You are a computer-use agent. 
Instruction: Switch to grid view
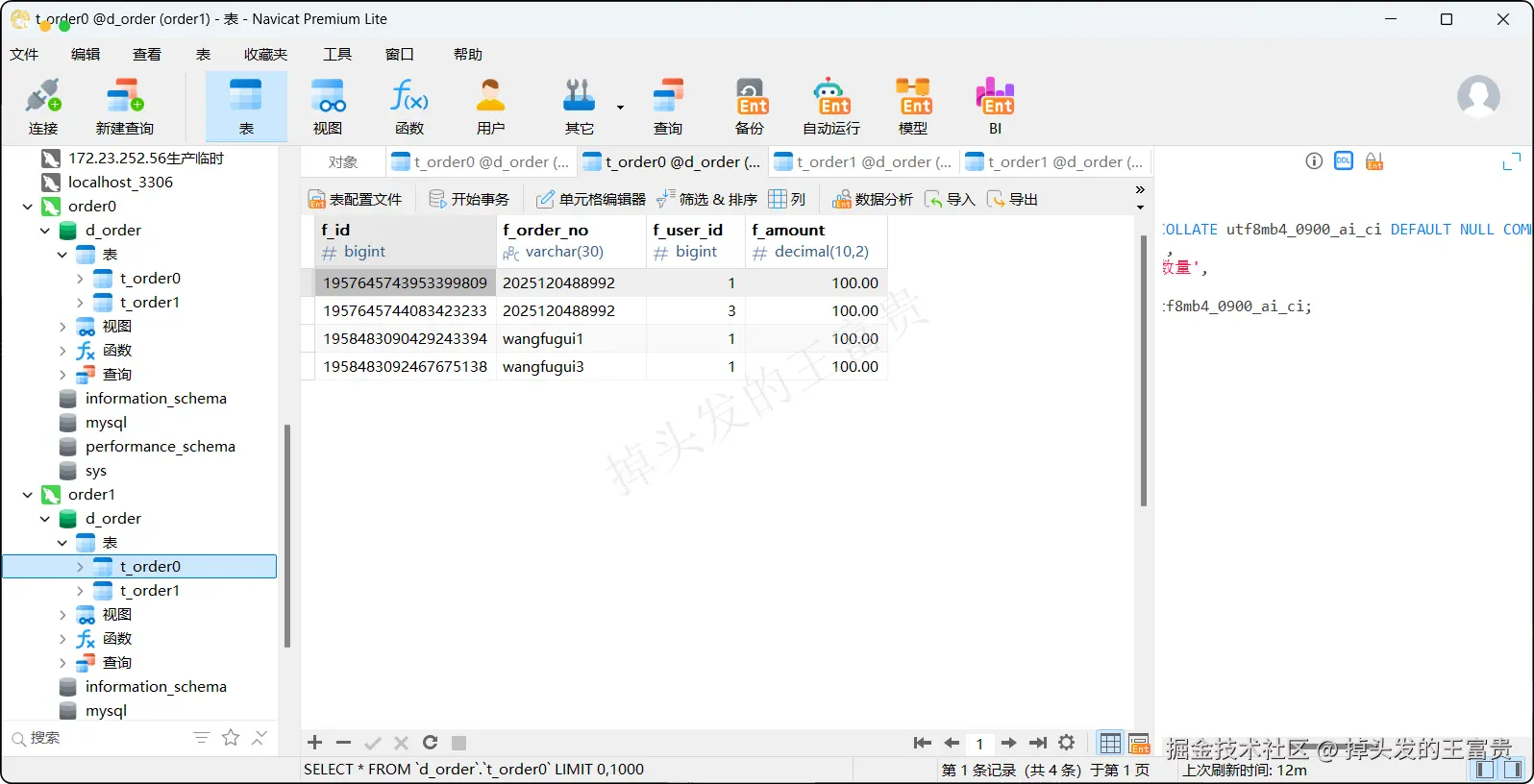[x=1110, y=743]
